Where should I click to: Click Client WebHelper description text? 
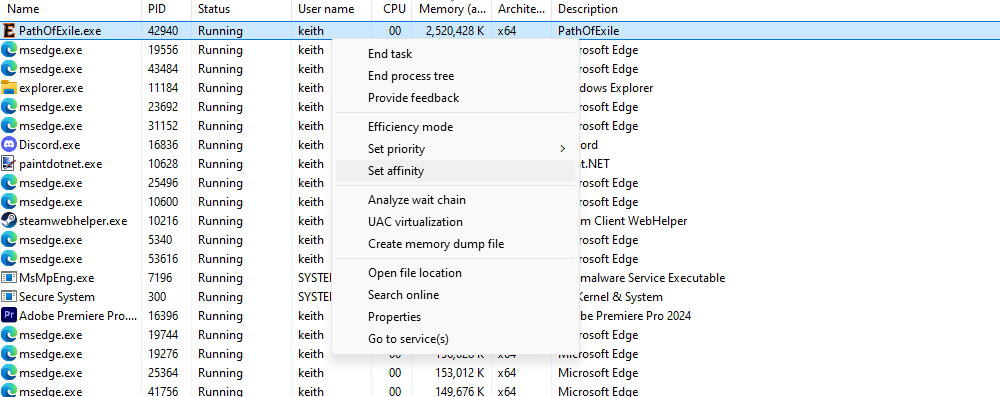tap(633, 221)
